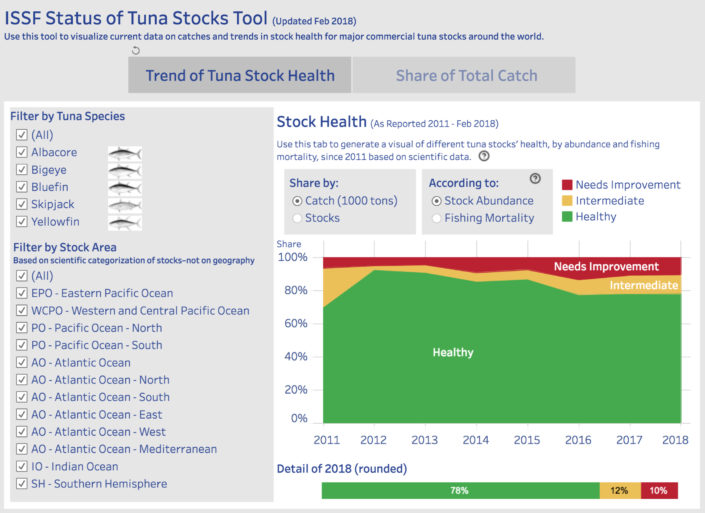Uncheck the IO - Indian Ocean checkbox

click(22, 466)
